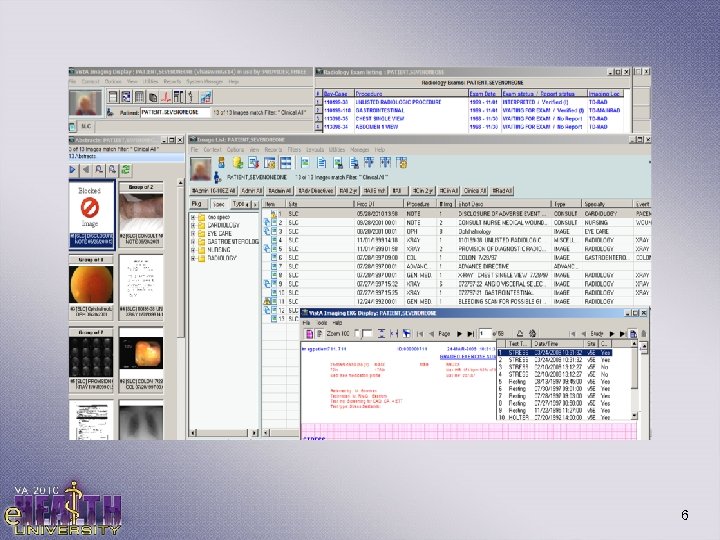720x540 pixels.
Task: Click the chest x-ray thumbnail in Abstracts
Action: click(x=141, y=422)
